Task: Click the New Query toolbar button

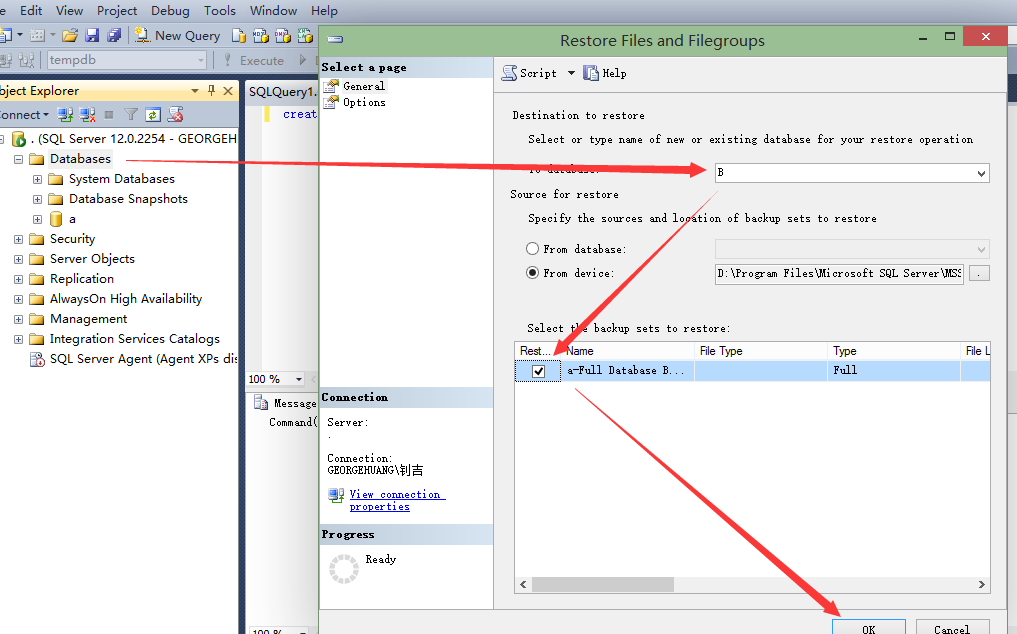Action: pyautogui.click(x=177, y=35)
